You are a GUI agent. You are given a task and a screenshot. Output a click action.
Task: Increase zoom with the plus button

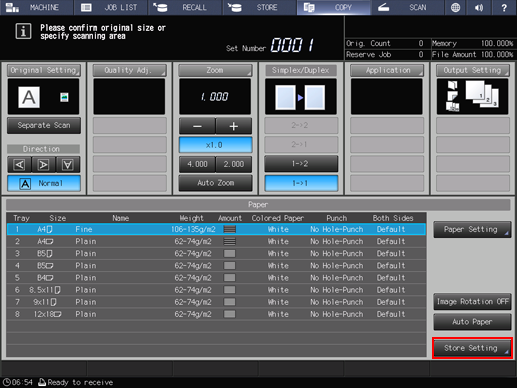pos(234,126)
